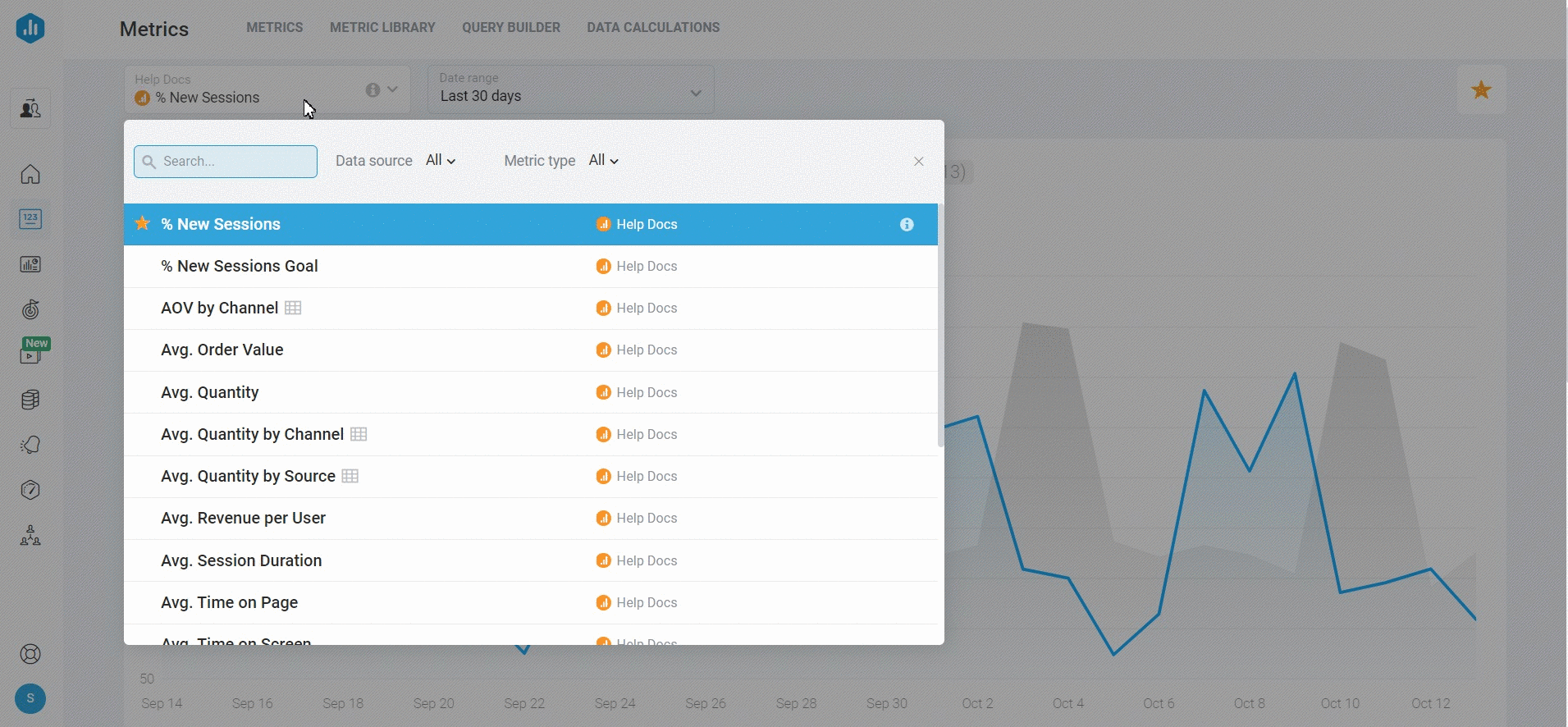
Task: Open the help lifebuoy icon
Action: tap(30, 654)
